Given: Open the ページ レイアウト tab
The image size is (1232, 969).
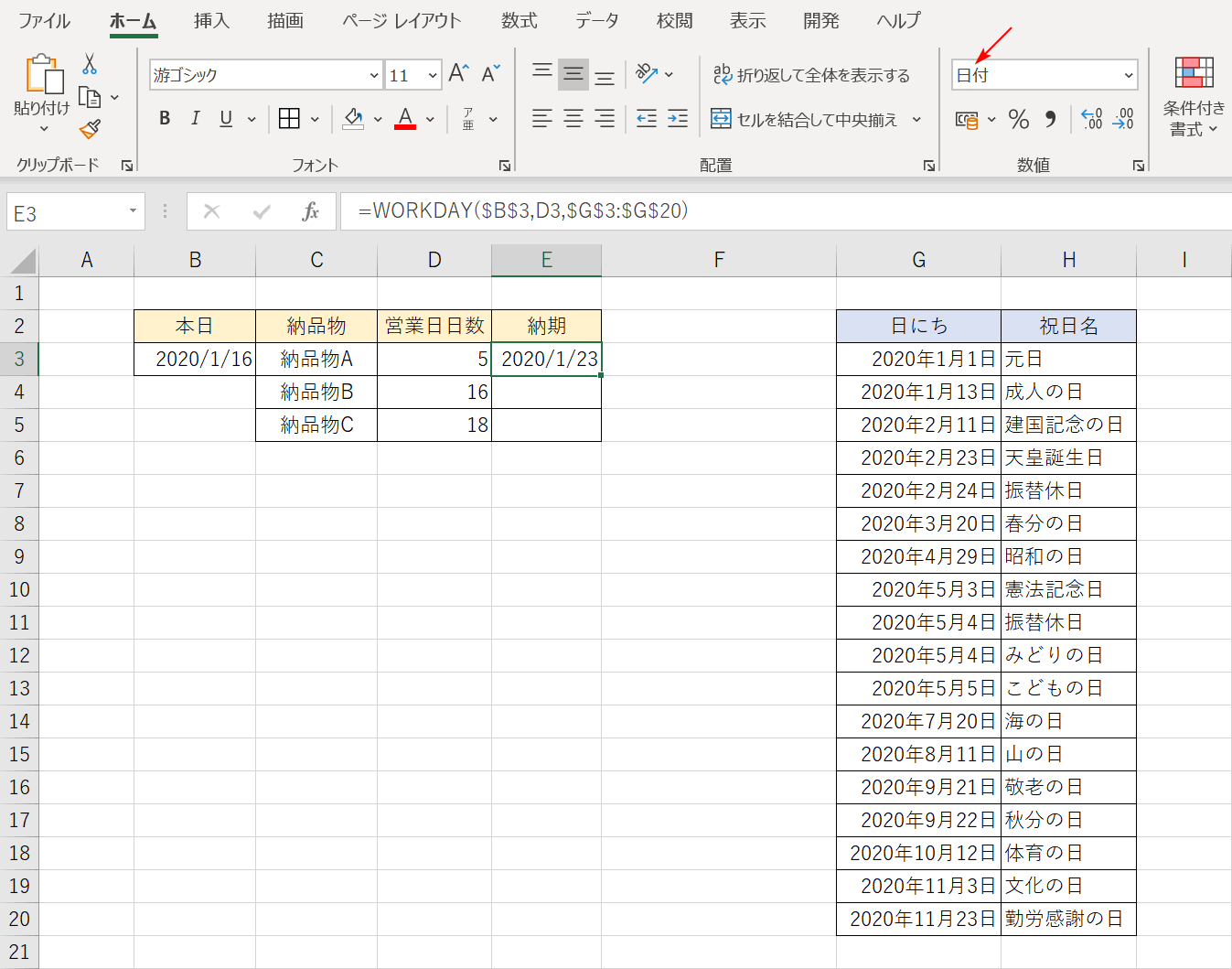Looking at the screenshot, I should (402, 20).
